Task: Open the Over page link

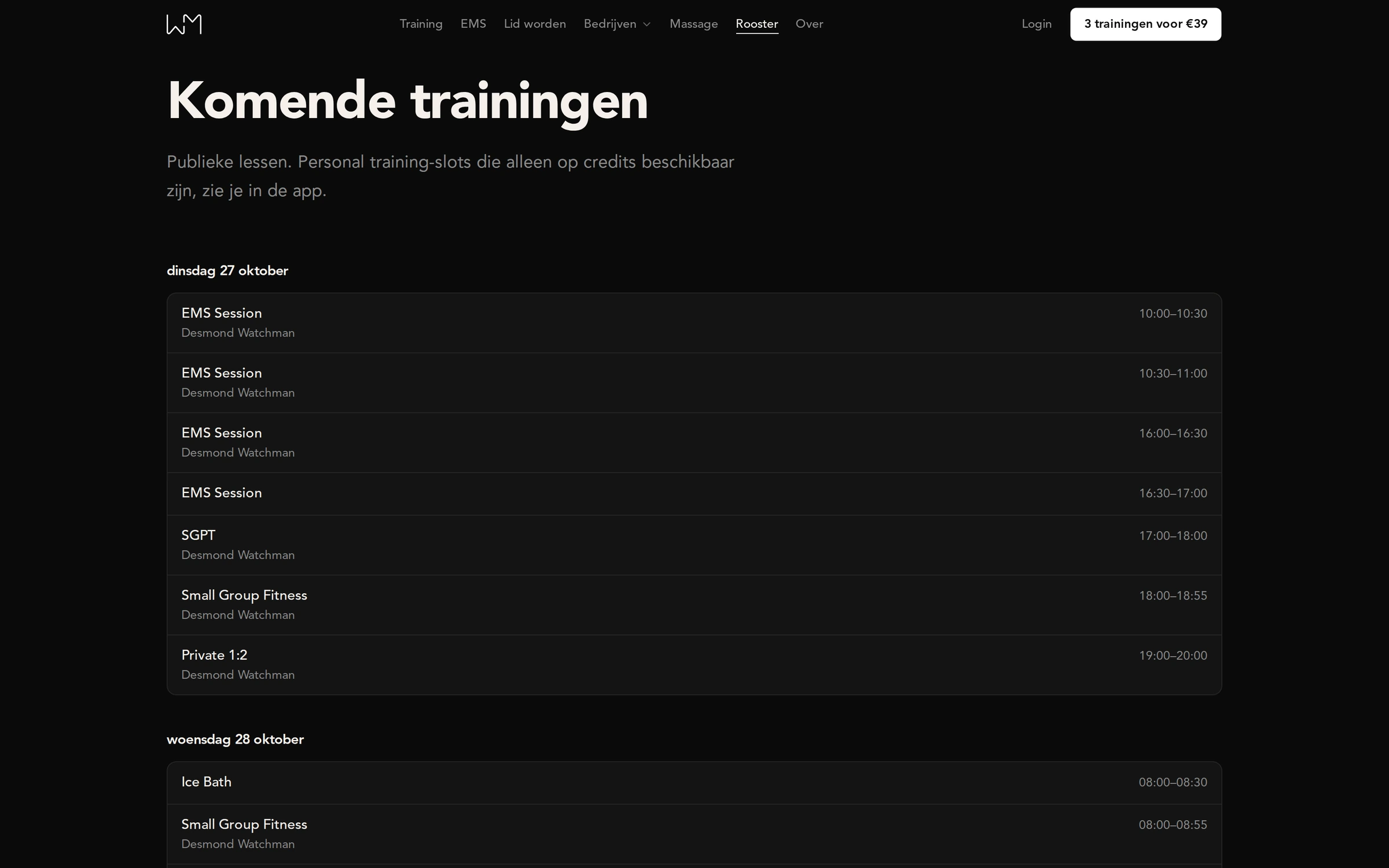Action: [809, 24]
